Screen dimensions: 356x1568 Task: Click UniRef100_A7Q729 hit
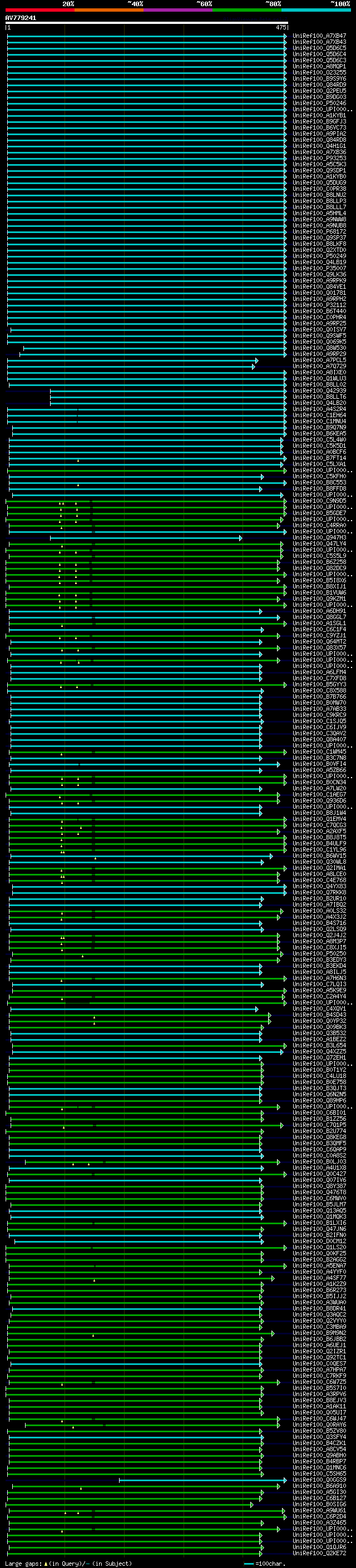click(319, 367)
